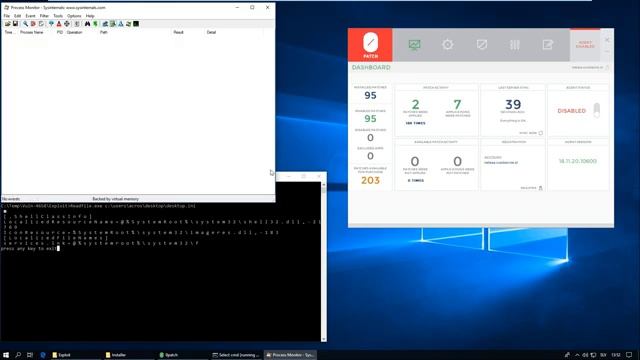The height and width of the screenshot is (360, 640).
Task: Click the green Jump To Object icon
Action: click(95, 24)
